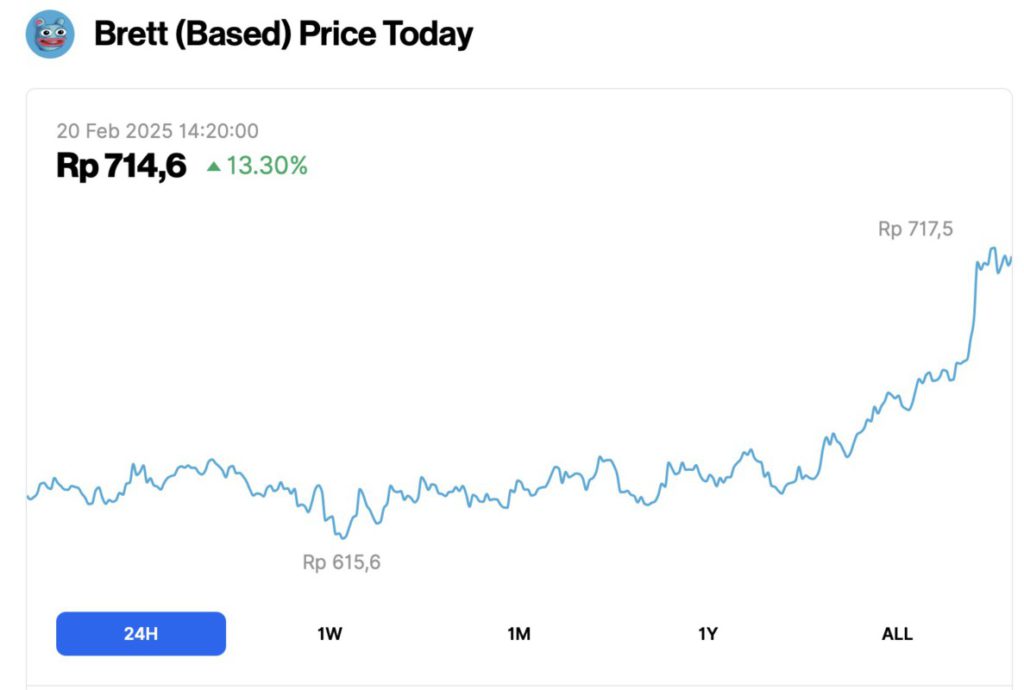Click the 'Rp' currency prefix of the current price
Image resolution: width=1024 pixels, height=690 pixels.
[x=76, y=166]
